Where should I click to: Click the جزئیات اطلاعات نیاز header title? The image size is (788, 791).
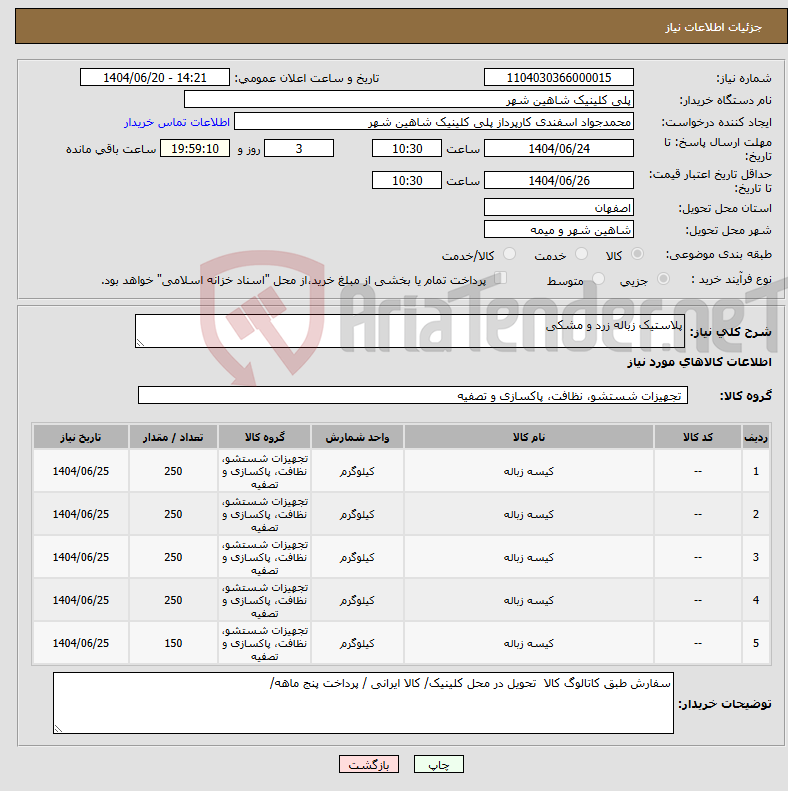pyautogui.click(x=713, y=27)
